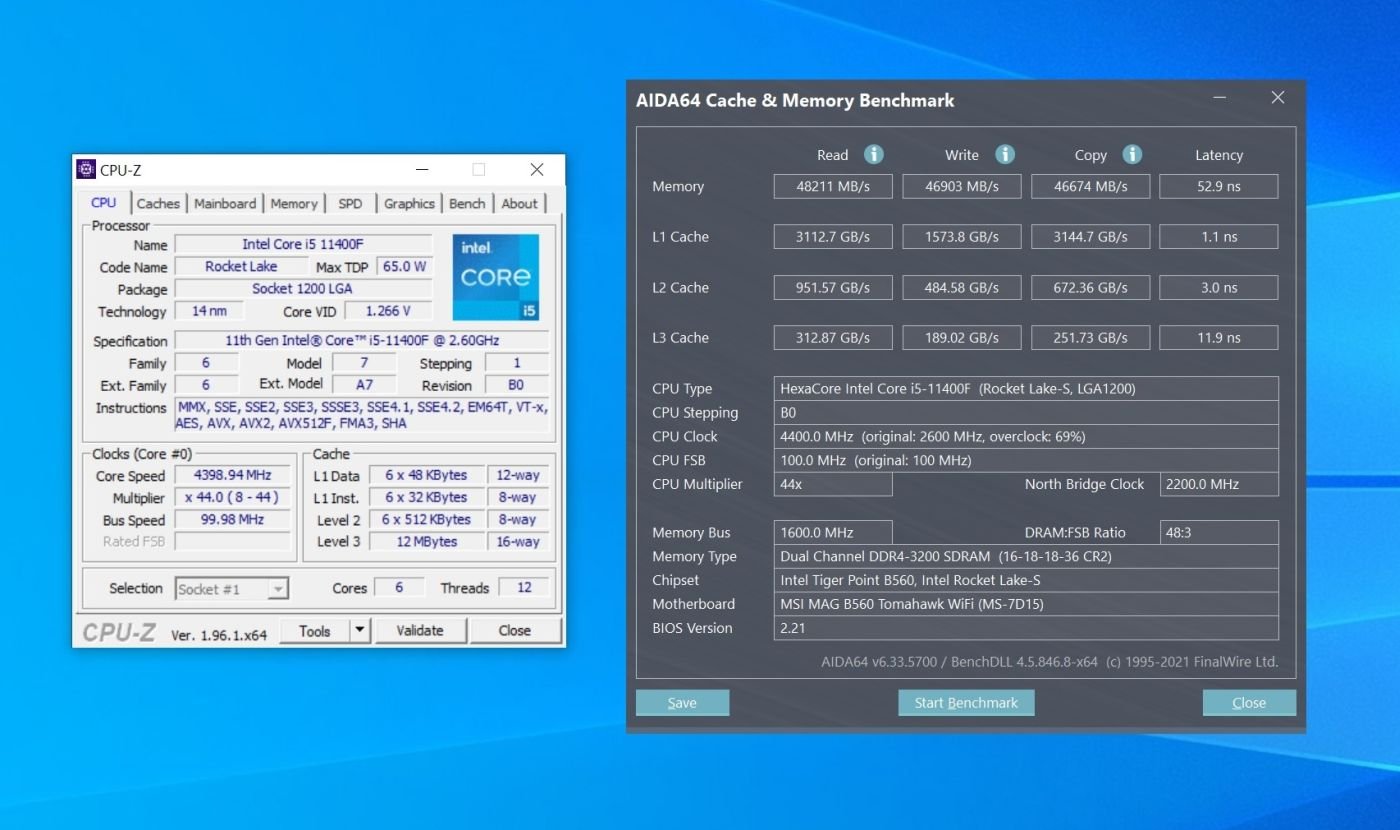Click the Write info icon in AIDA64
Screen dimensions: 1400x830
click(1005, 154)
